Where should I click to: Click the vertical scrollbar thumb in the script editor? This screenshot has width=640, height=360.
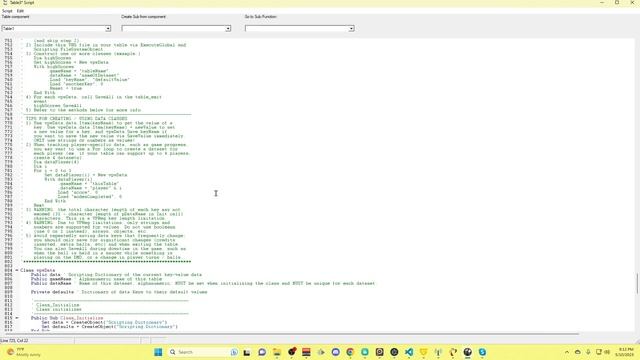[637, 283]
